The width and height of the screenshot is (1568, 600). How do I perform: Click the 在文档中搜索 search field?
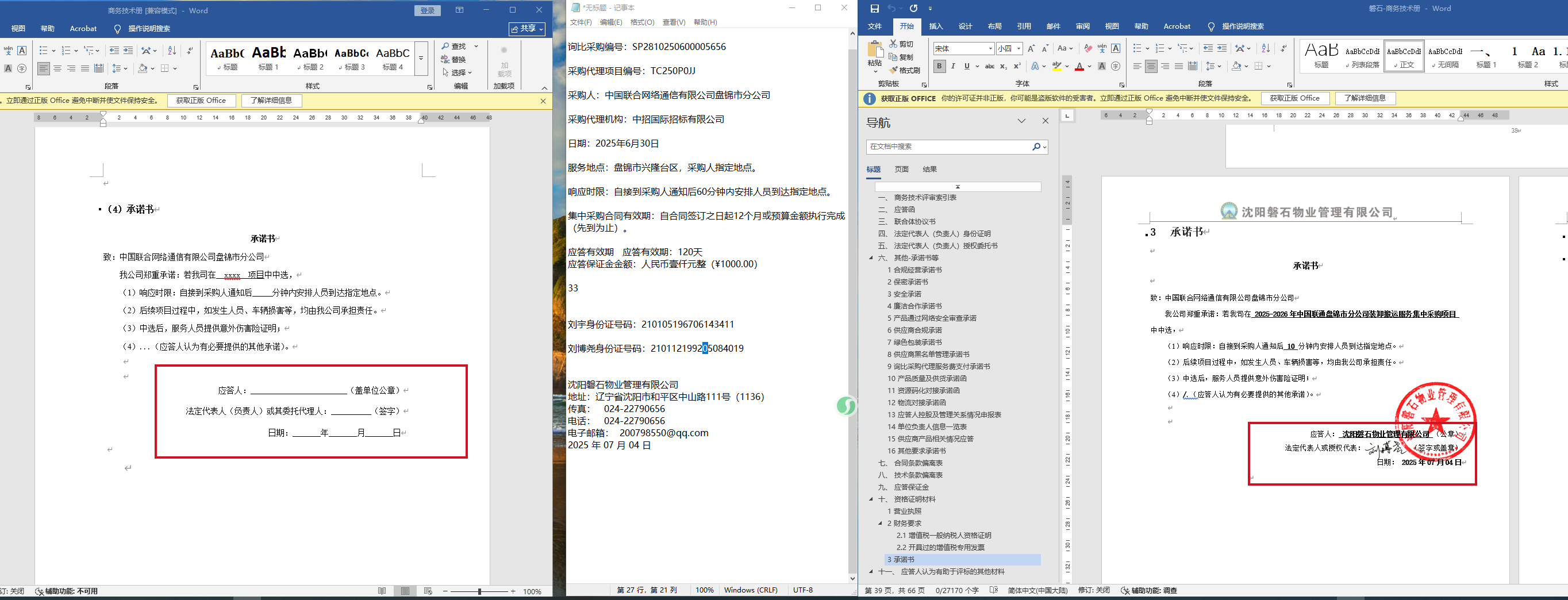[x=948, y=147]
